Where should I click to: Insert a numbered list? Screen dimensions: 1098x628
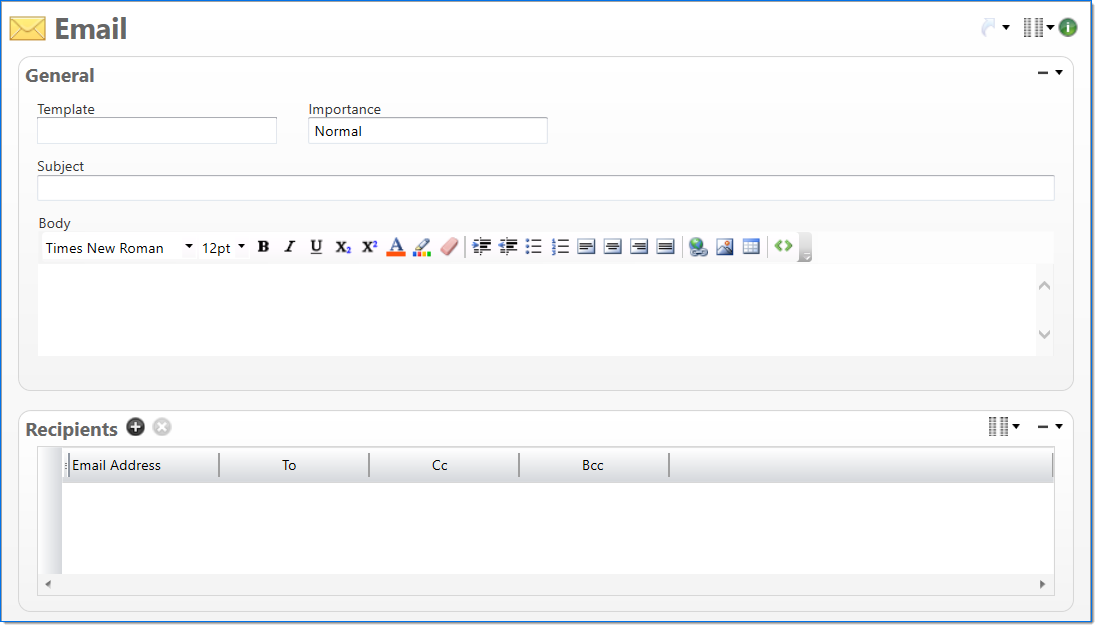point(560,247)
